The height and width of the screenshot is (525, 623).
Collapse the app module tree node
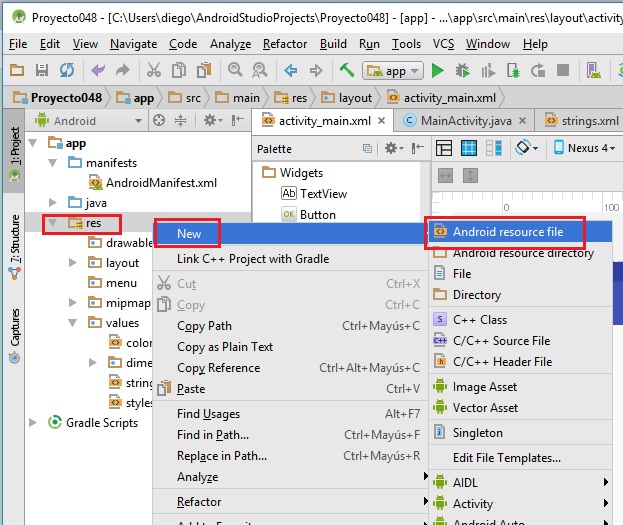(33, 143)
